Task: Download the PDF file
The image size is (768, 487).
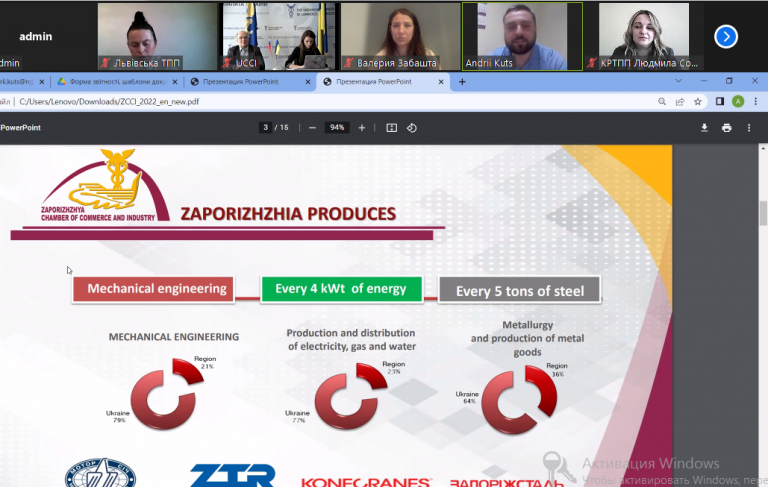Action: 704,128
